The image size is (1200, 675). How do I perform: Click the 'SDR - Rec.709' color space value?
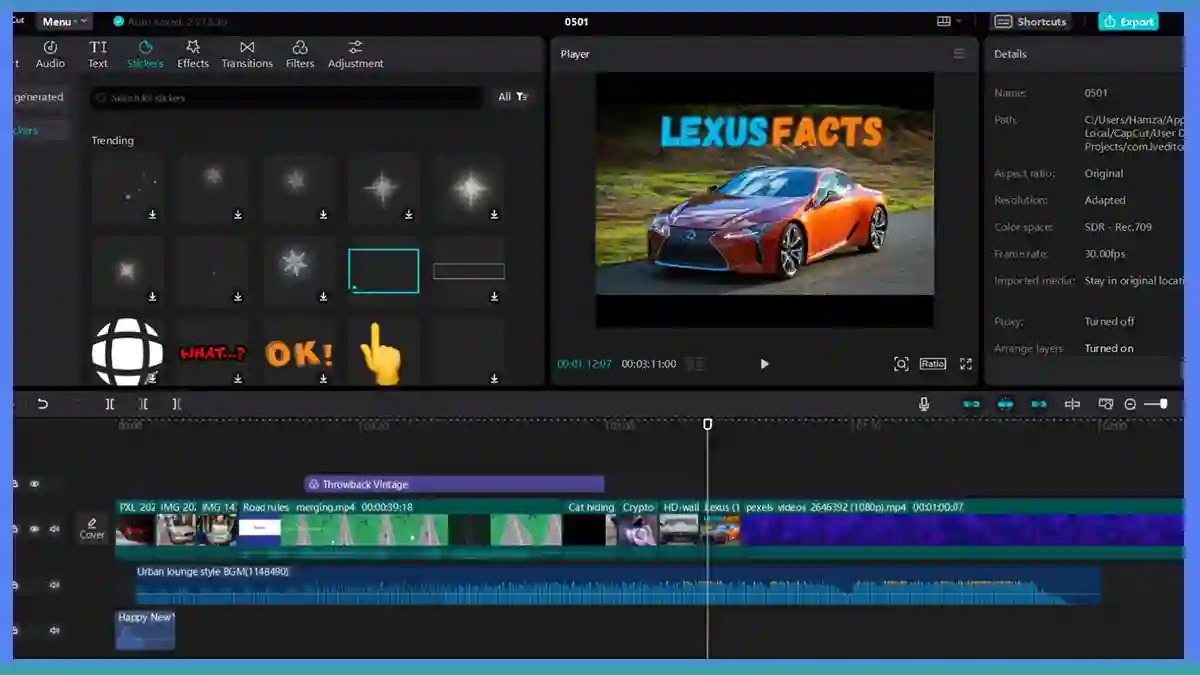pyautogui.click(x=1118, y=227)
